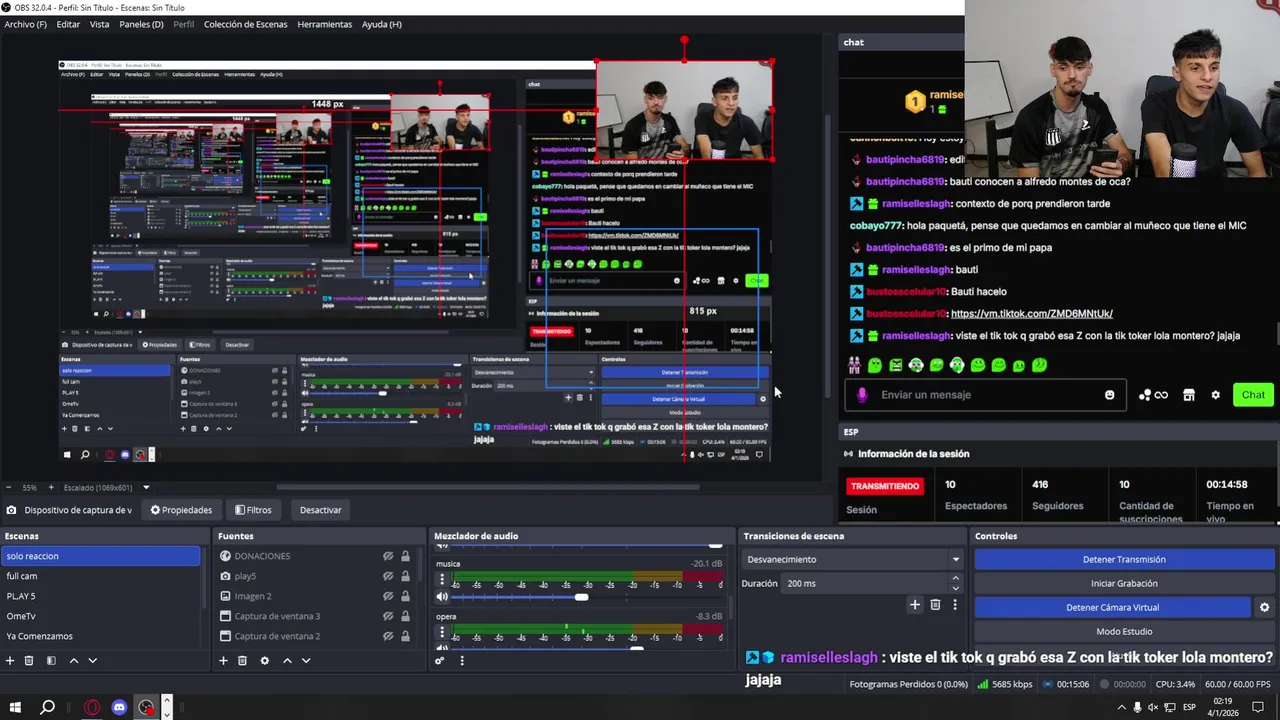
Task: Increase transition duration with up stepper
Action: [955, 578]
